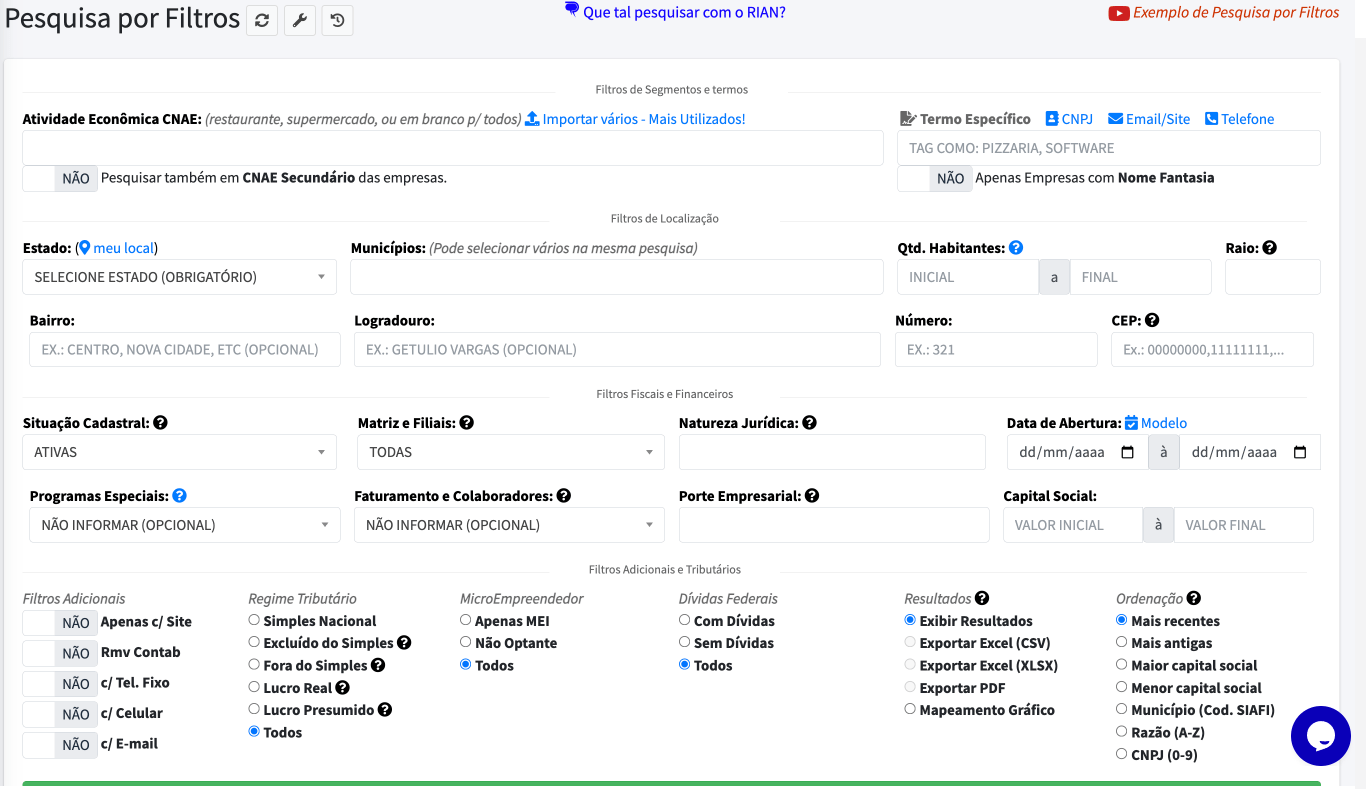This screenshot has width=1366, height=789.
Task: Expand the Situação Cadastral dropdown
Action: 179,452
